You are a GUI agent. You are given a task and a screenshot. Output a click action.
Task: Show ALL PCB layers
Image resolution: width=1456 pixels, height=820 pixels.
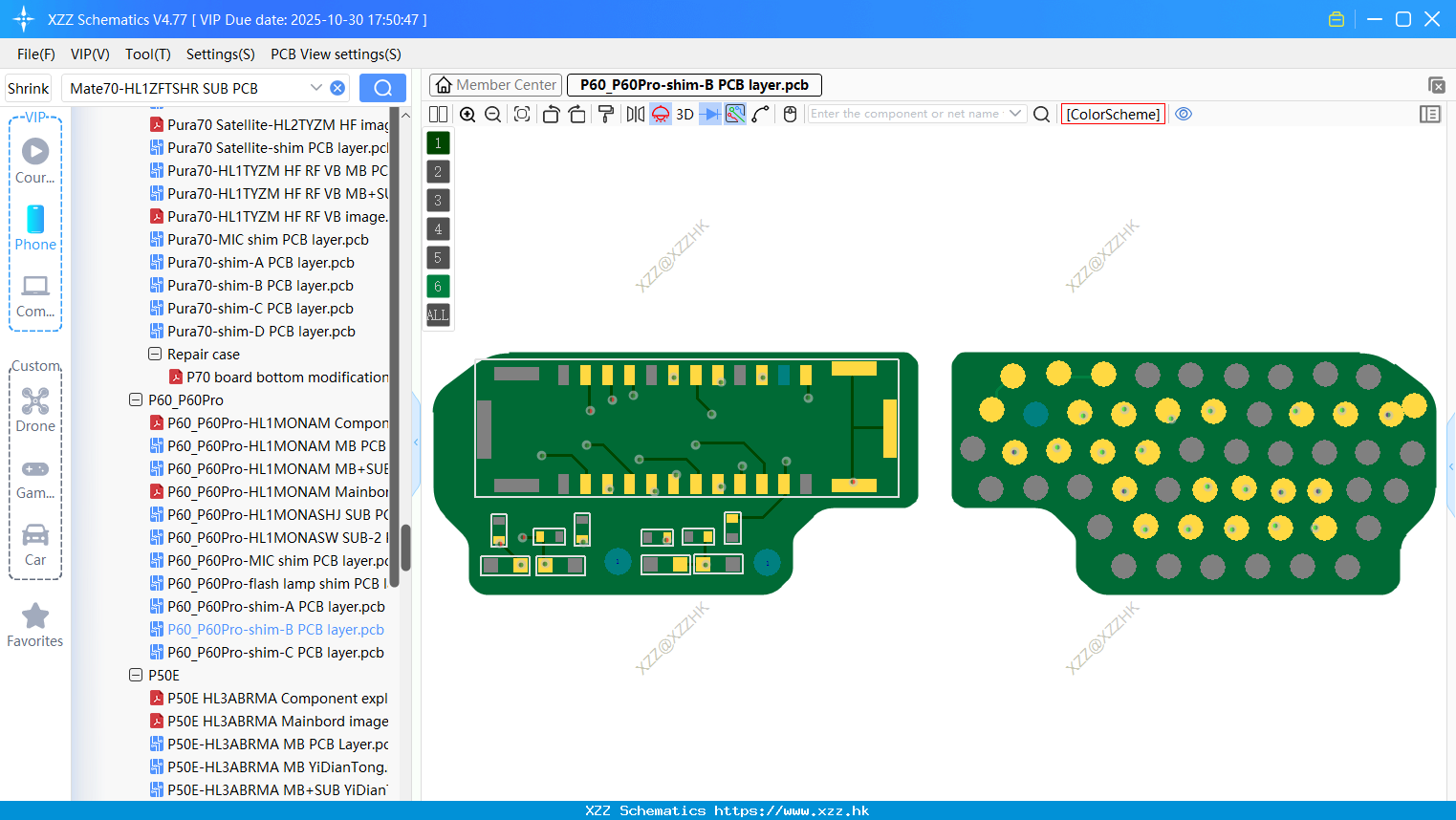[438, 314]
